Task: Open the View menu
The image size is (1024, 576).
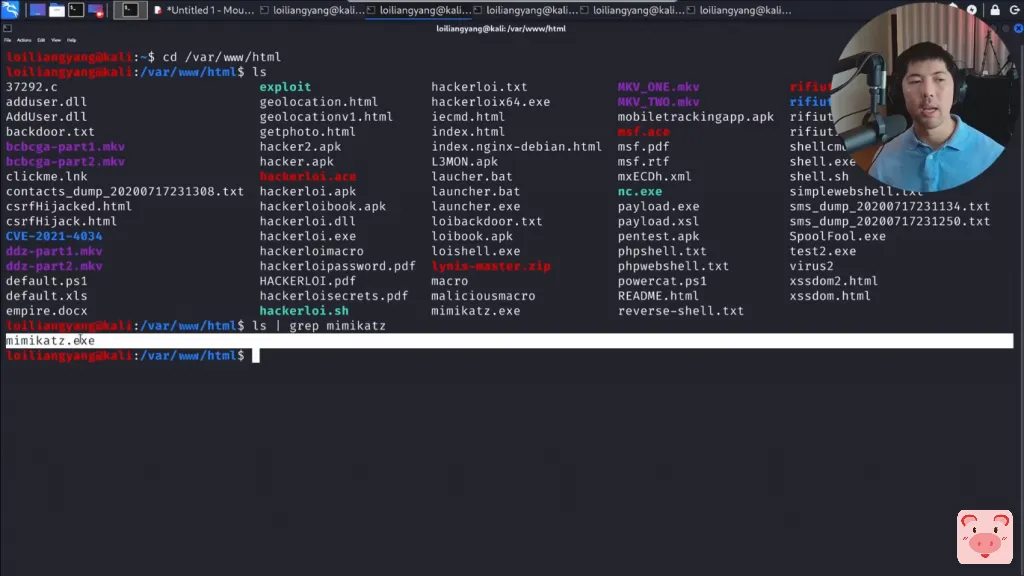Action: 56,40
